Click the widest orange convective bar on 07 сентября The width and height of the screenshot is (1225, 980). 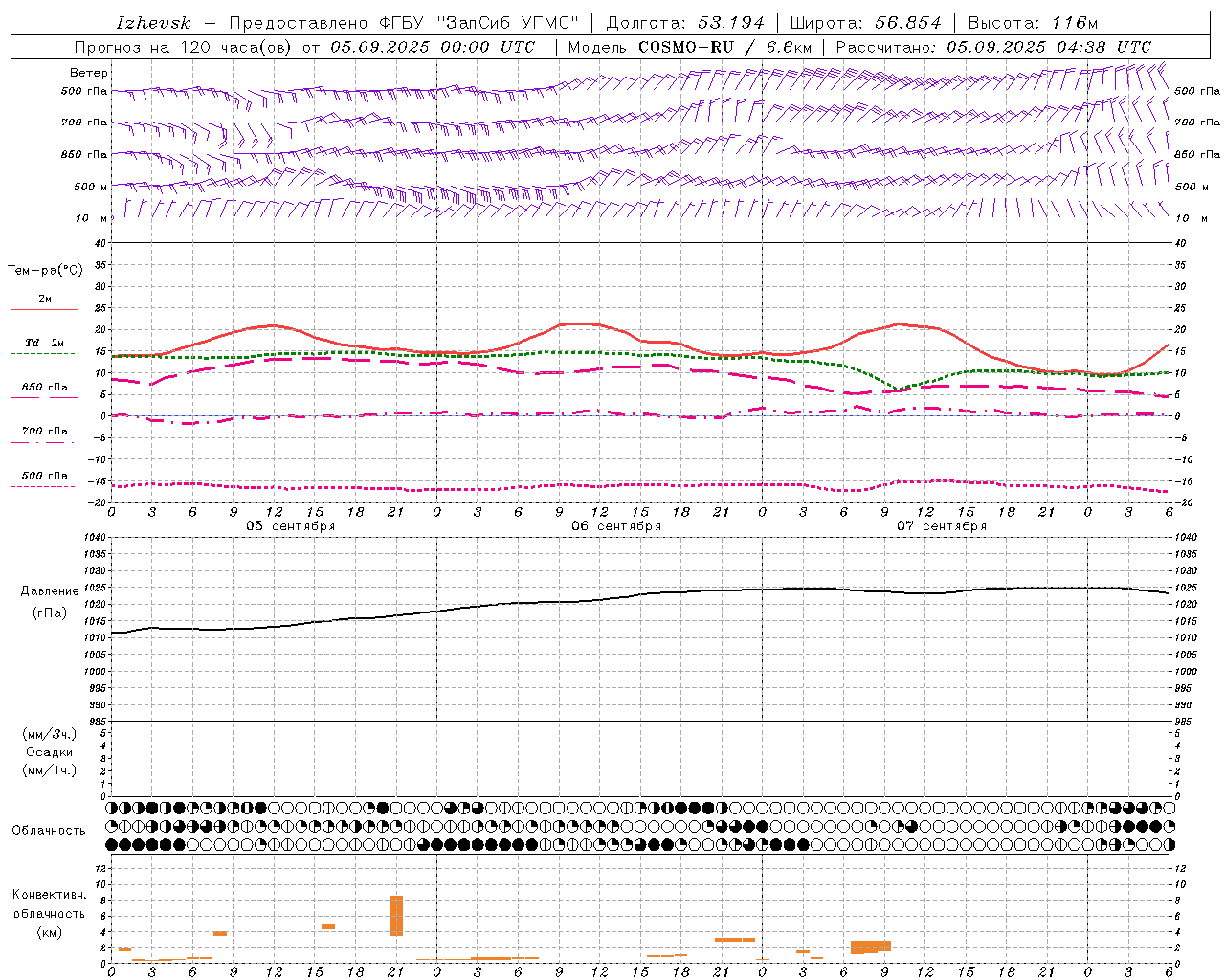(x=871, y=947)
